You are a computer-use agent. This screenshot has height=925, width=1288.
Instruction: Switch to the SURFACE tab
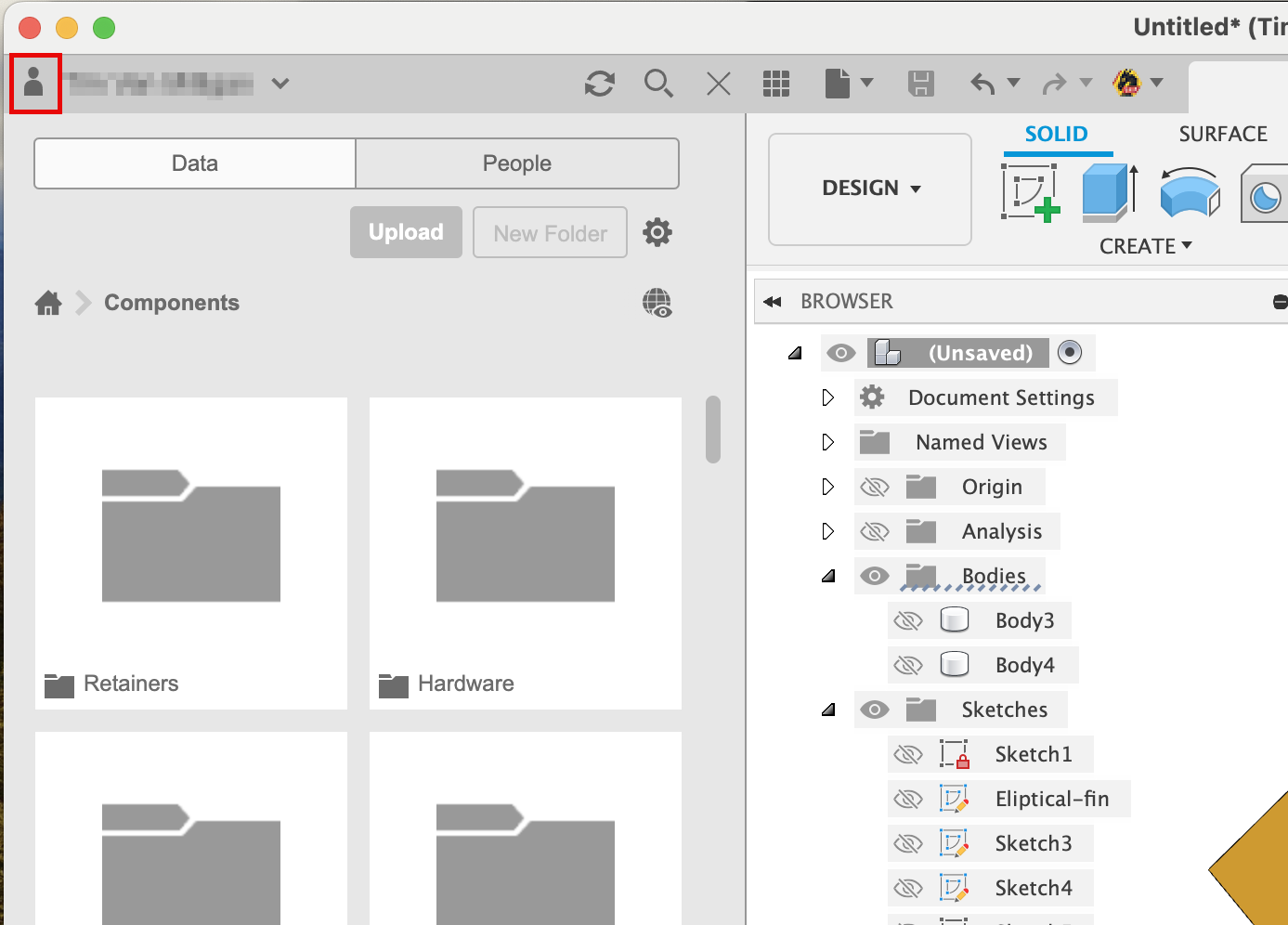[x=1222, y=134]
